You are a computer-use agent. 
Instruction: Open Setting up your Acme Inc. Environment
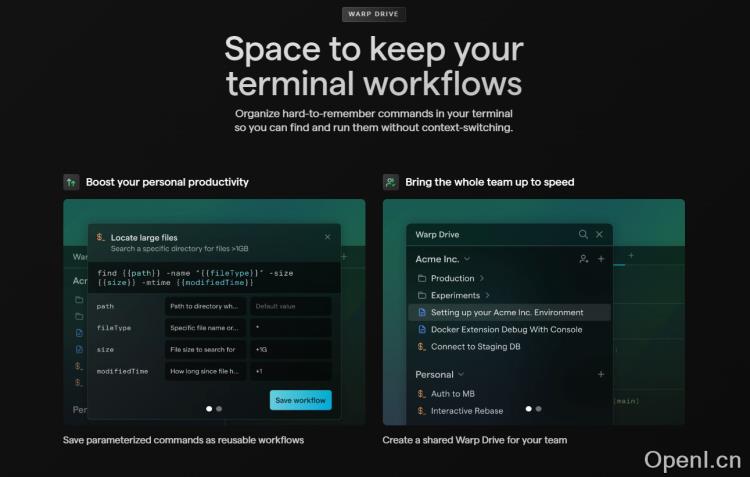[506, 312]
